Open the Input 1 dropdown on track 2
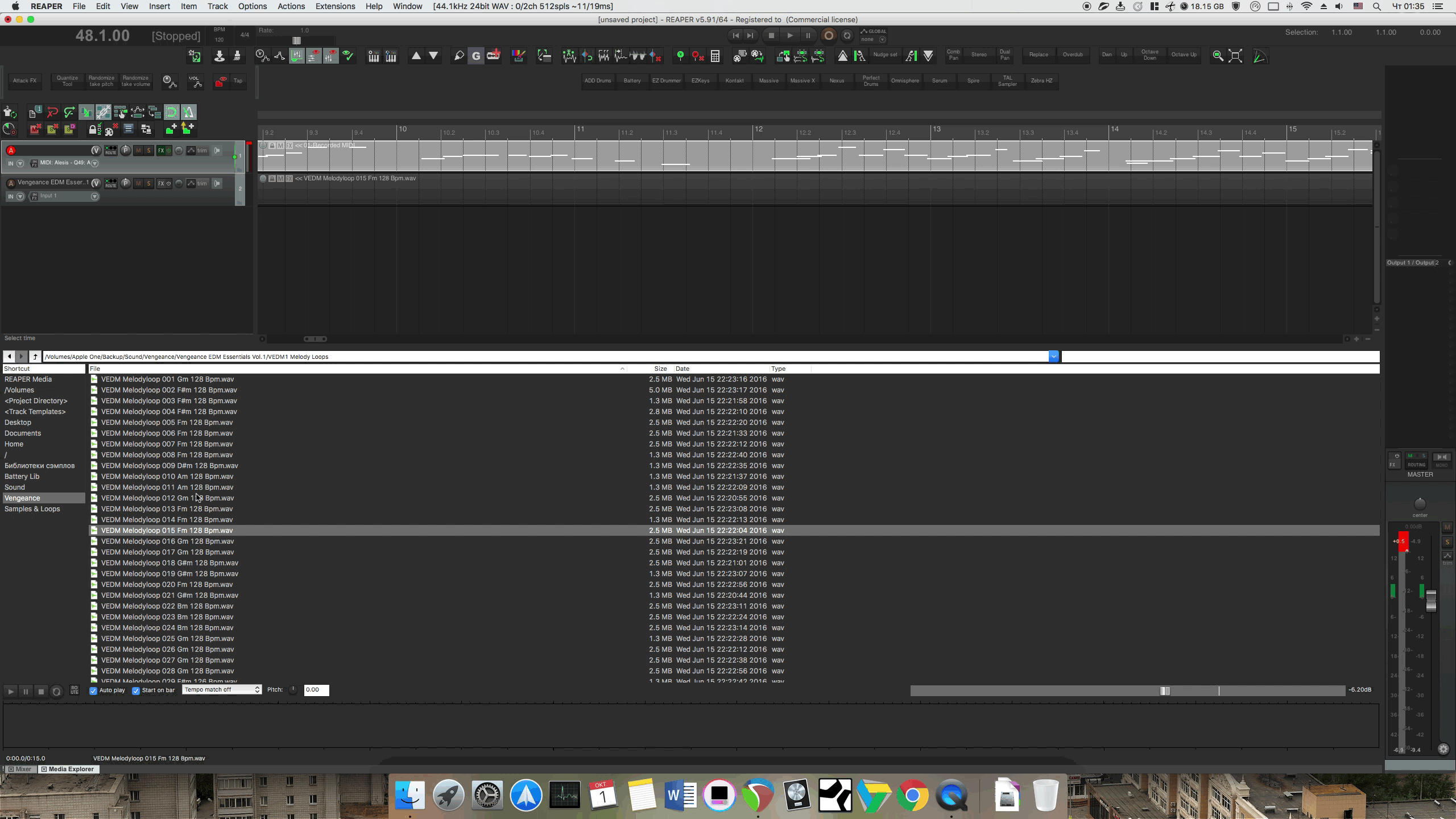Image resolution: width=1456 pixels, height=819 pixels. (94, 196)
